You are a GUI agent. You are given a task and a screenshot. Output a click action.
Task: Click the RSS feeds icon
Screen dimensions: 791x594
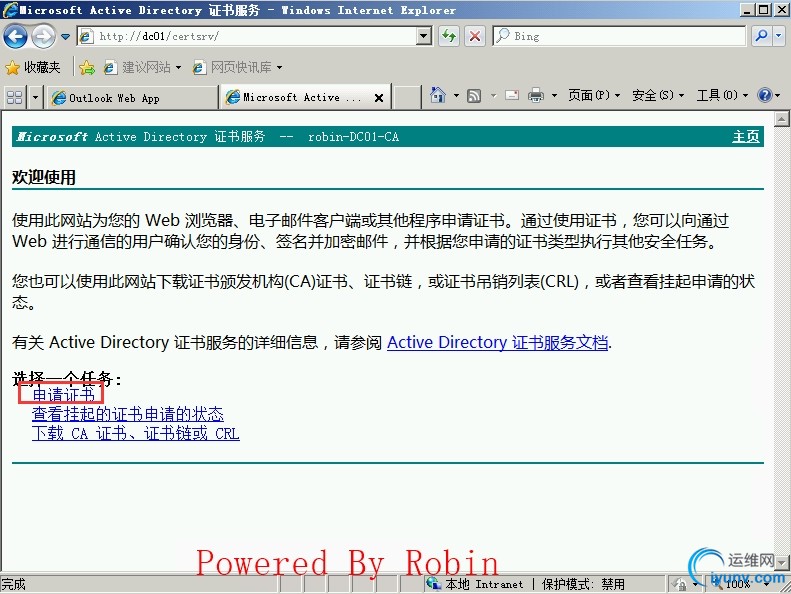(474, 95)
